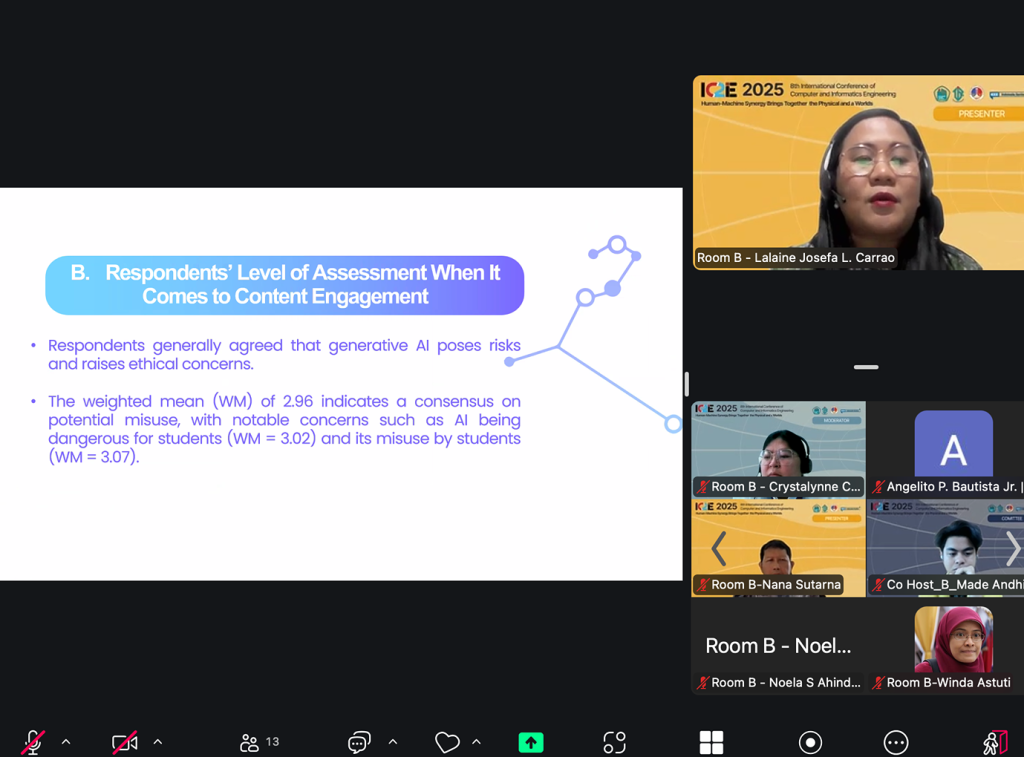The image size is (1024, 757).
Task: Open the participants list showing 13
Action: 259,742
